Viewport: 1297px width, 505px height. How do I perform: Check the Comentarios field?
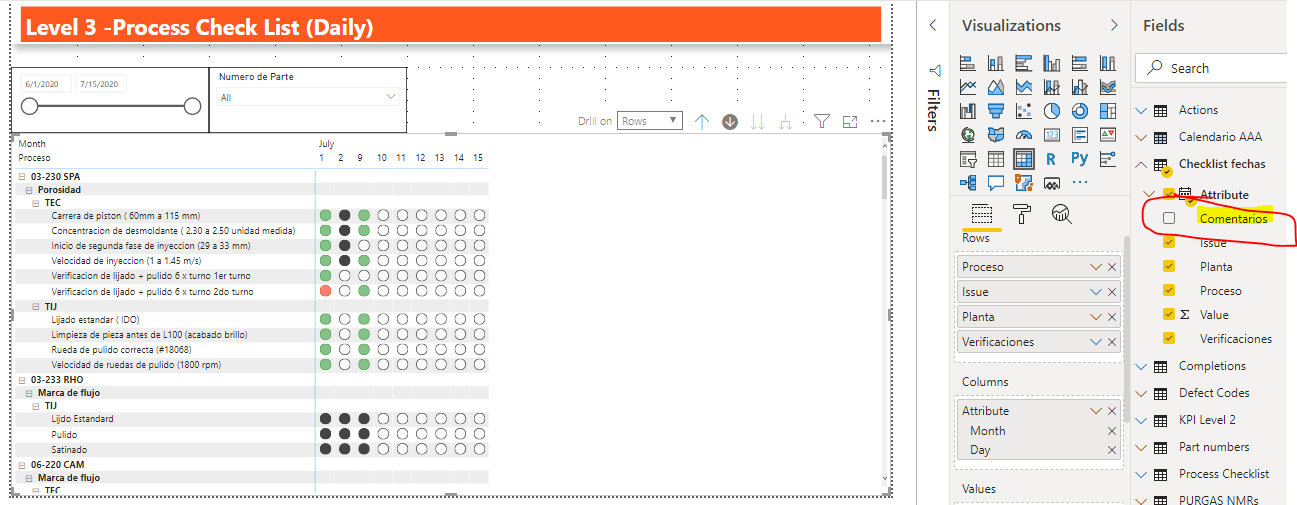click(1169, 218)
